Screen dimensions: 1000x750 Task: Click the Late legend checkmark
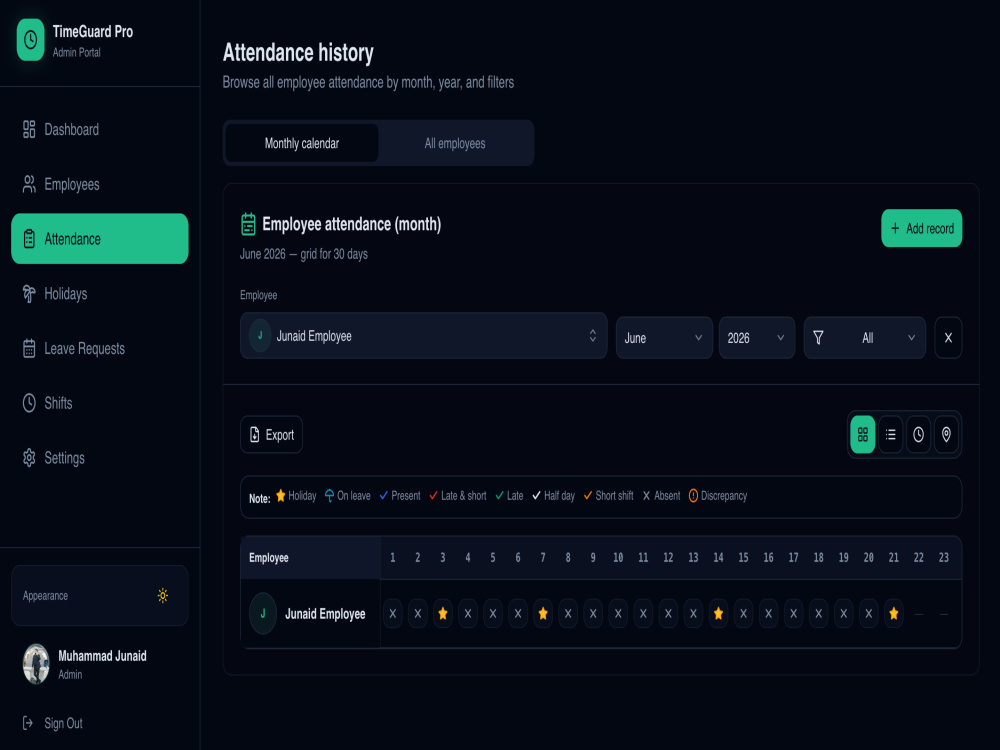tap(499, 496)
